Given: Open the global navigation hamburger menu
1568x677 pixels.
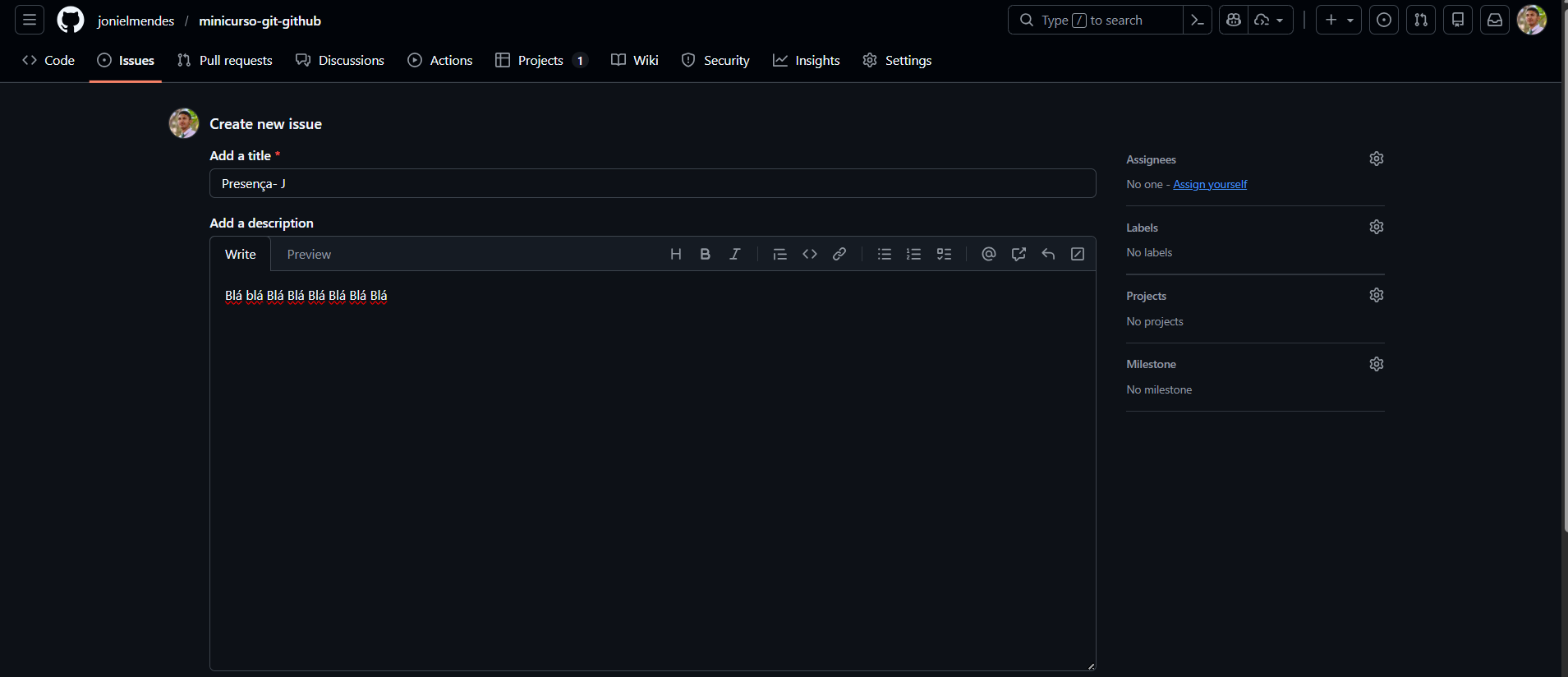Looking at the screenshot, I should (30, 21).
